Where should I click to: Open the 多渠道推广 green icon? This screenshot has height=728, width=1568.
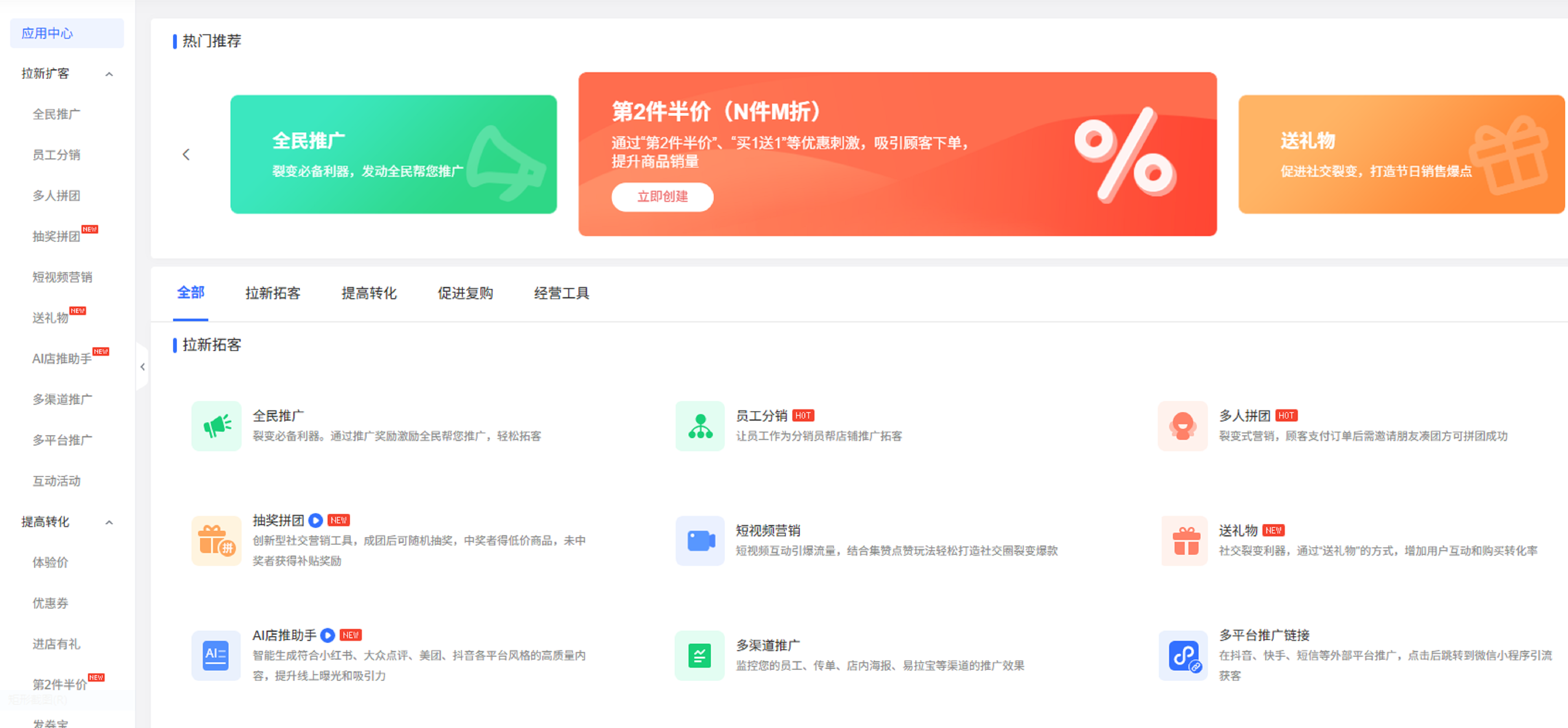tap(699, 655)
